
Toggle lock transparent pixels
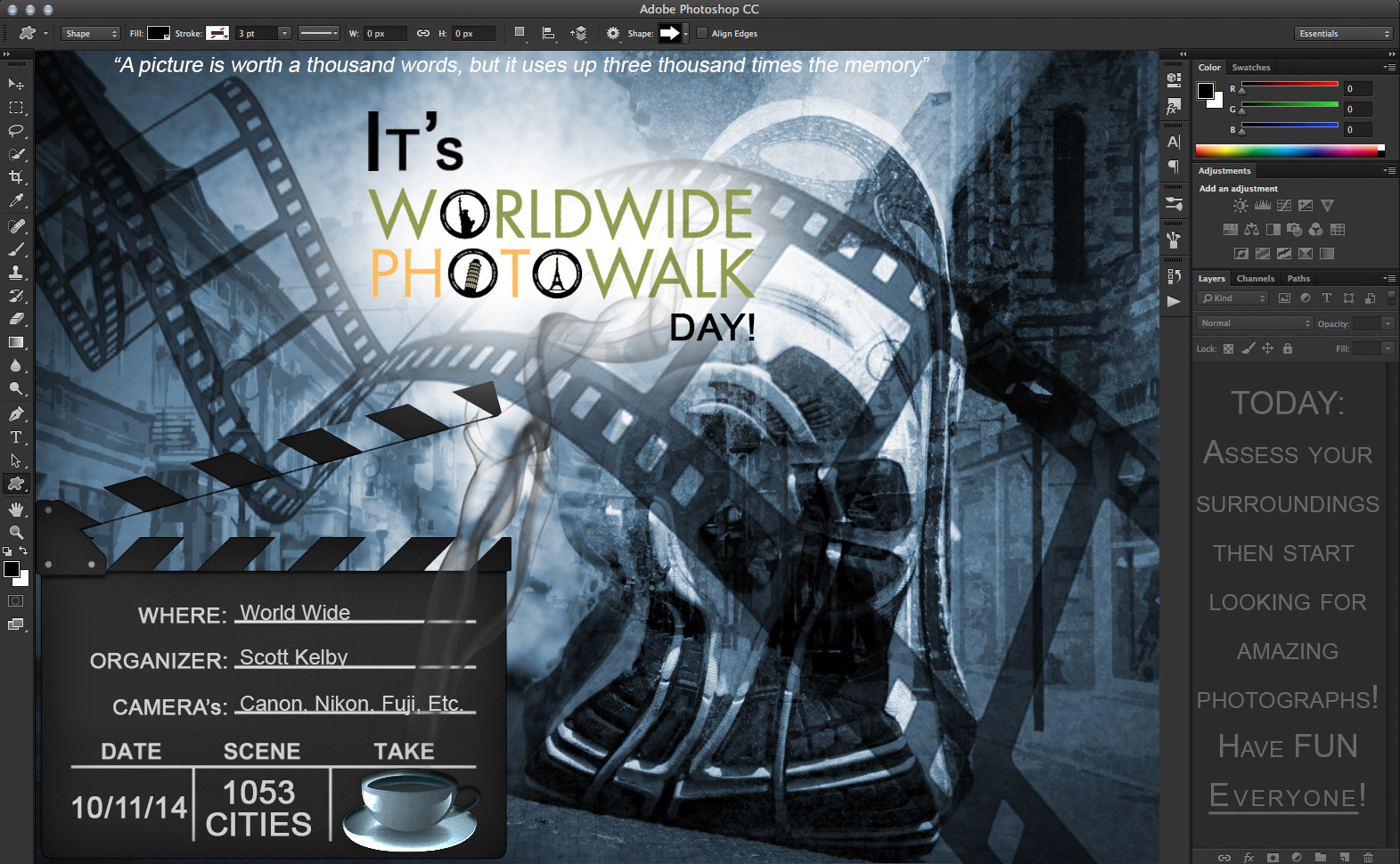(1228, 348)
